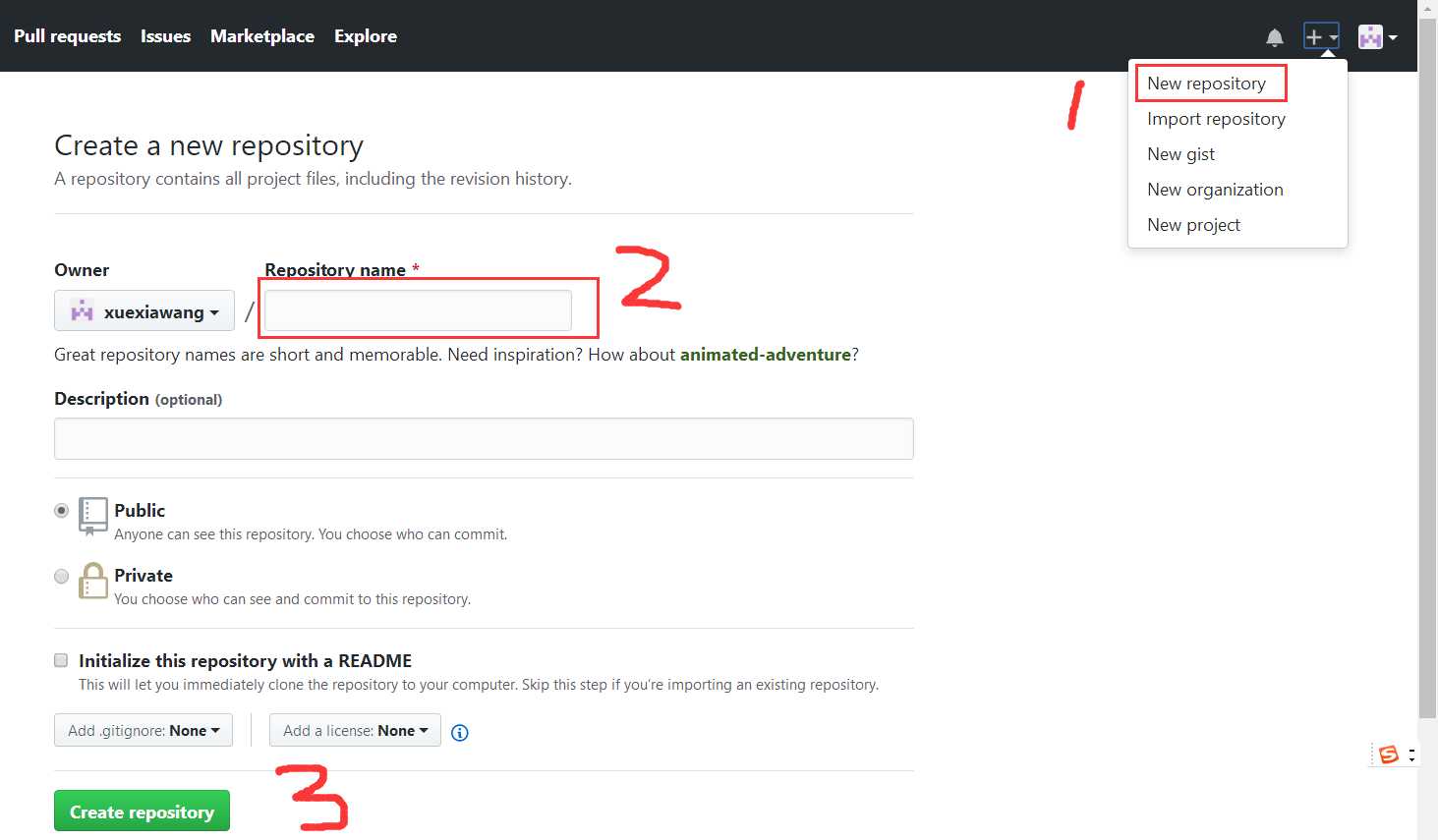Choose New repository from the menu
The image size is (1438, 840).
(x=1206, y=84)
